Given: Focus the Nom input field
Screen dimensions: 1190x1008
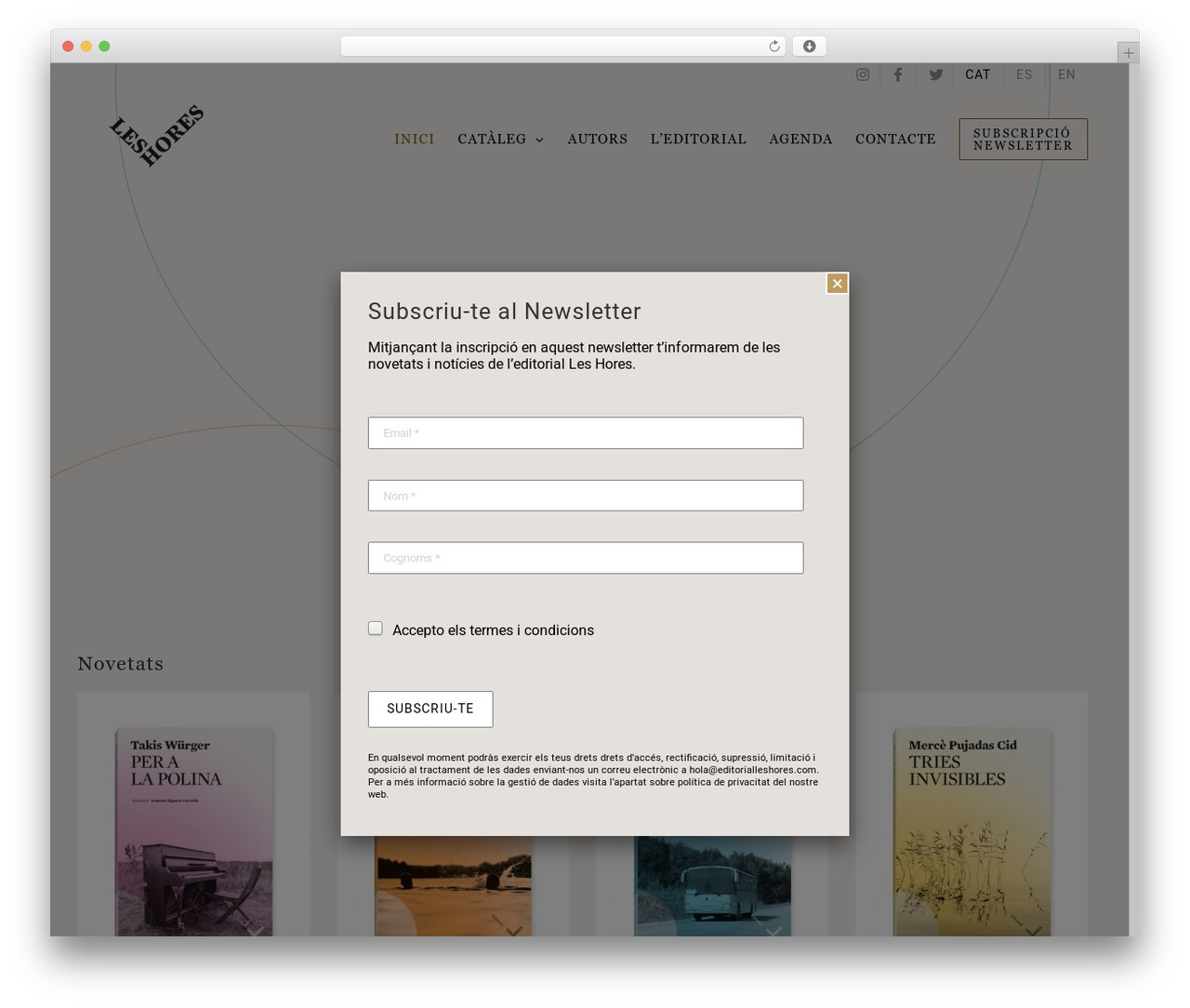Looking at the screenshot, I should pos(586,496).
